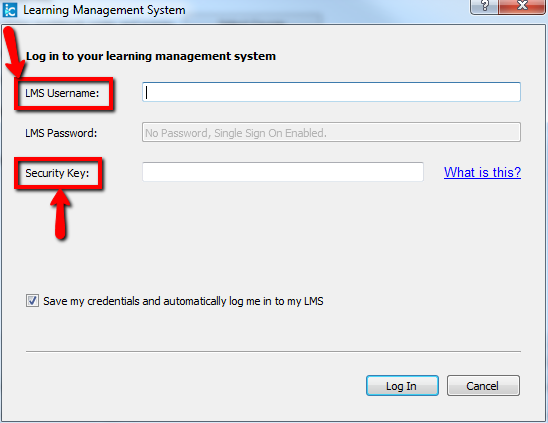
Task: Open the "What is this?" link
Action: pyautogui.click(x=482, y=172)
